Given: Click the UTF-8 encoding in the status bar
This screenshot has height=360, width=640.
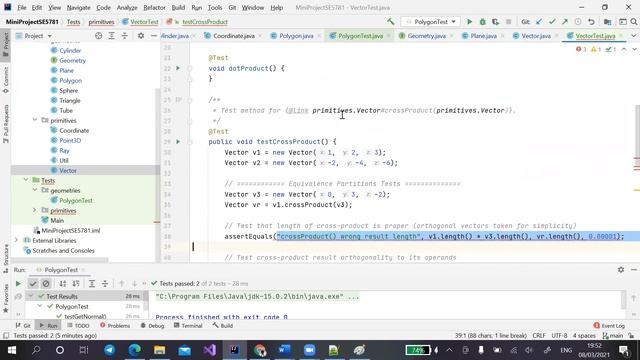Looking at the screenshot, I should pyautogui.click(x=559, y=336).
